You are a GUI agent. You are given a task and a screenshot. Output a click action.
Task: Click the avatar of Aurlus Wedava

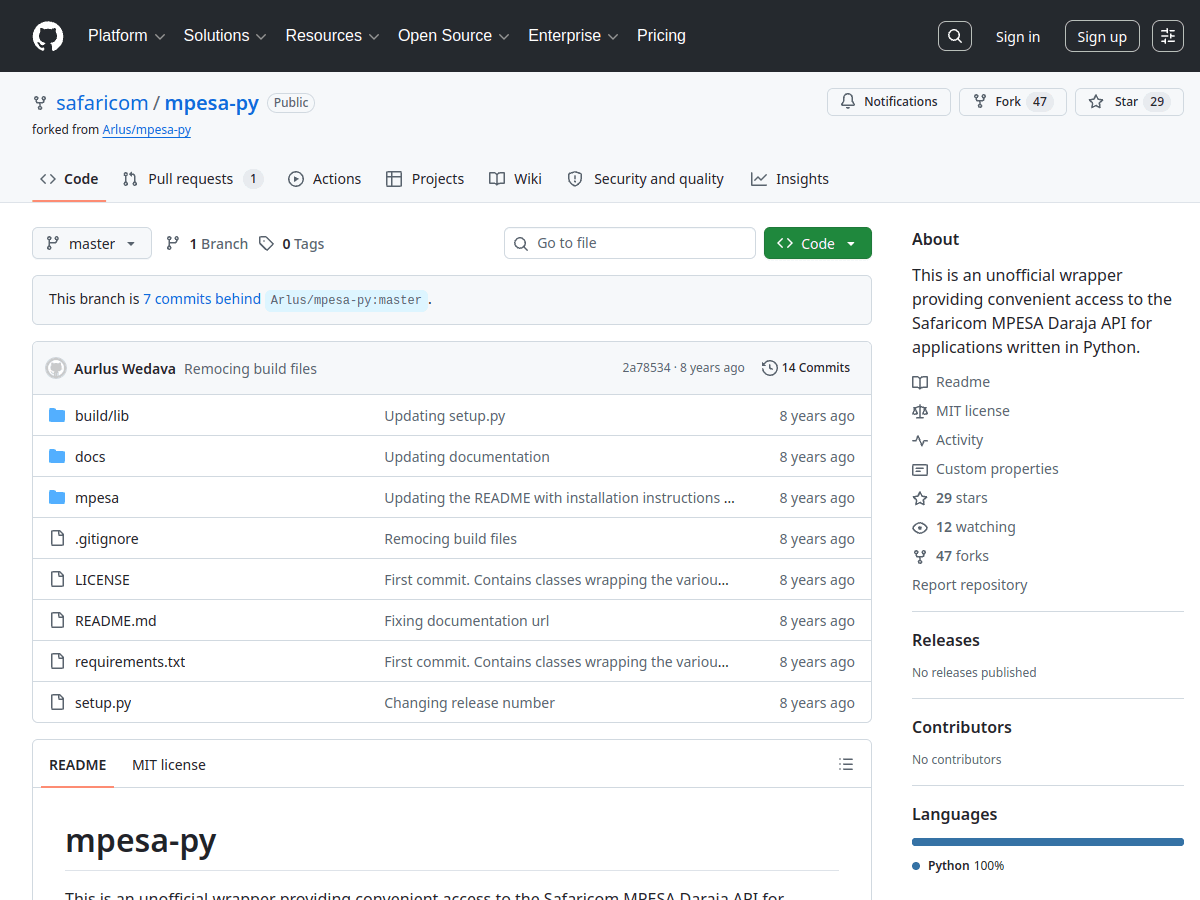(56, 368)
